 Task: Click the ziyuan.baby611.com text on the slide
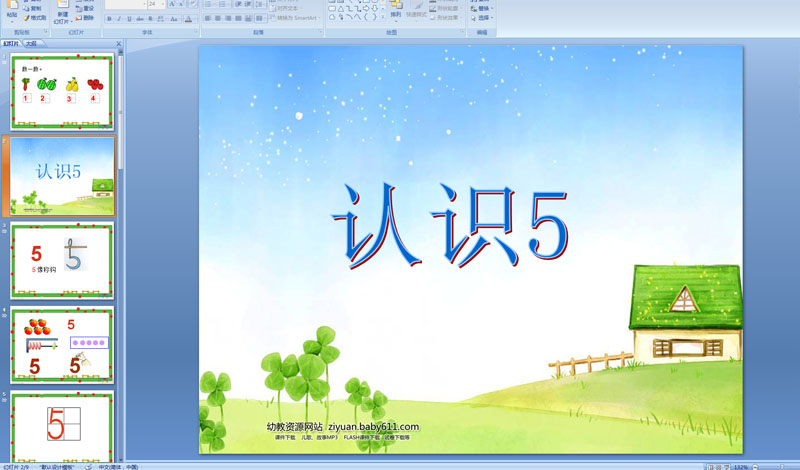373,427
